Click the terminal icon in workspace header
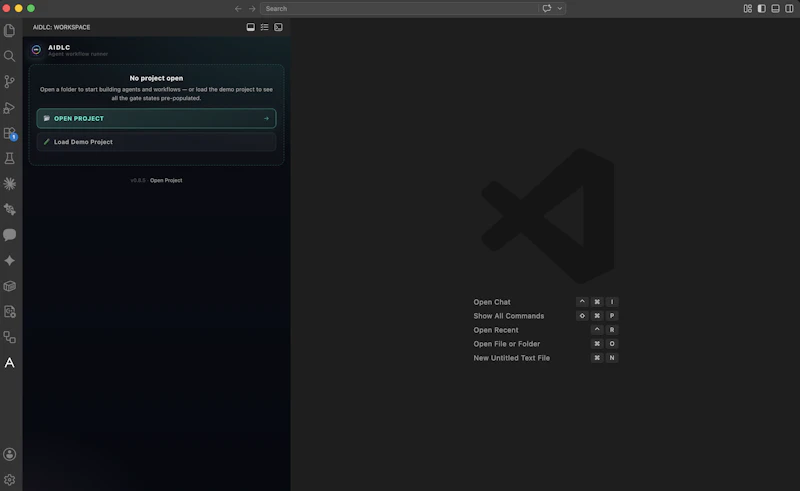This screenshot has width=800, height=491. tap(278, 27)
